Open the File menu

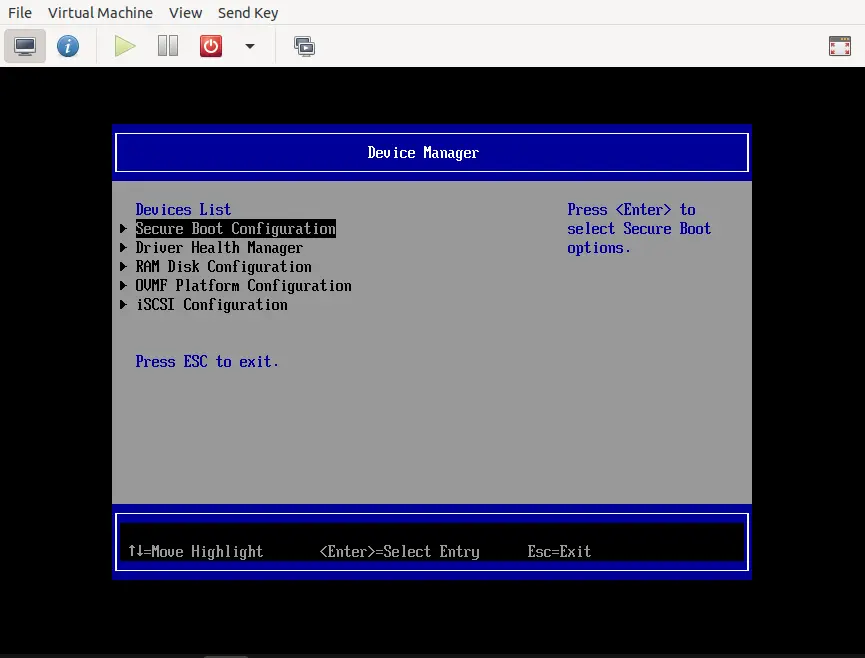tap(20, 13)
